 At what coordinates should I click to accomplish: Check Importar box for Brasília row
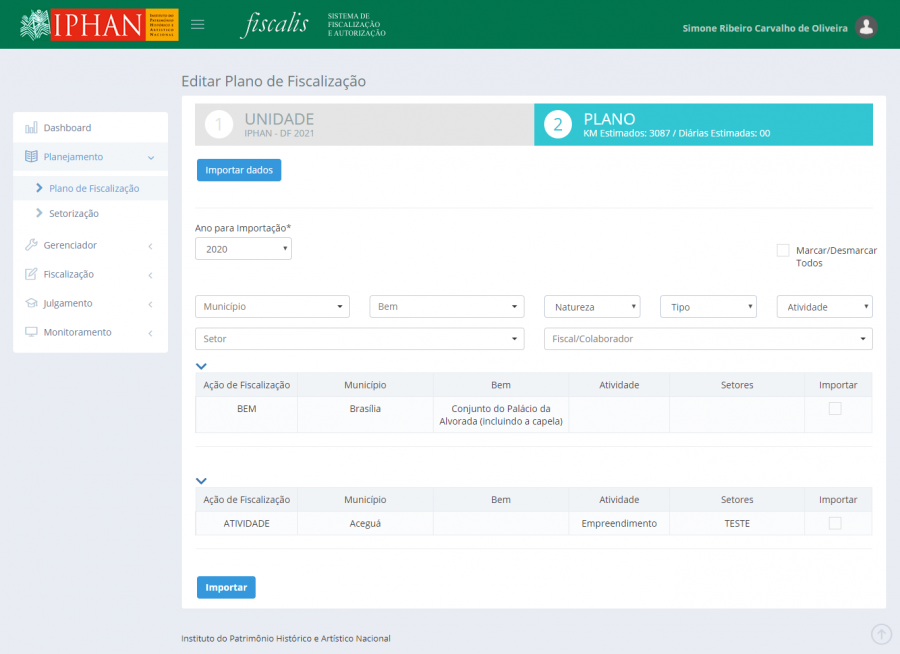pyautogui.click(x=835, y=409)
